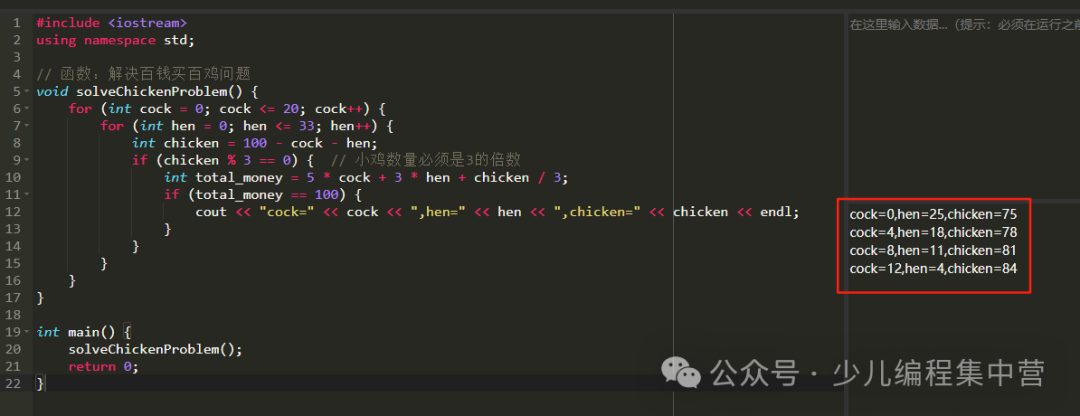Click line number 21 in the gutter
1080x416 pixels.
tap(14, 366)
